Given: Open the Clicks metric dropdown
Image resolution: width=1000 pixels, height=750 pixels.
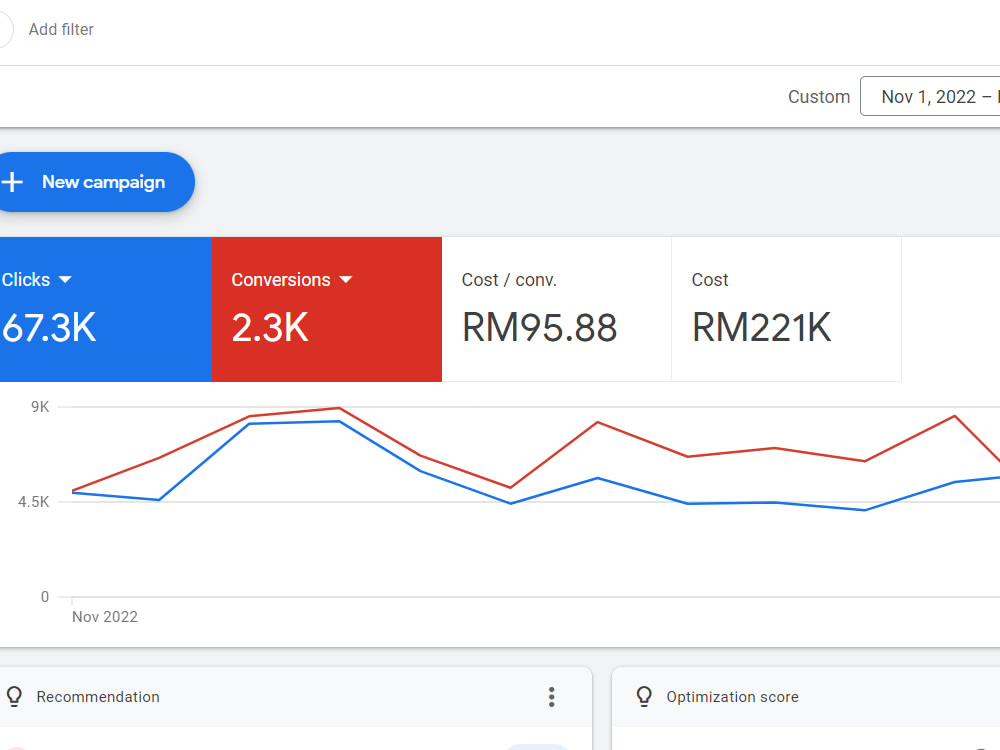Looking at the screenshot, I should (x=65, y=280).
